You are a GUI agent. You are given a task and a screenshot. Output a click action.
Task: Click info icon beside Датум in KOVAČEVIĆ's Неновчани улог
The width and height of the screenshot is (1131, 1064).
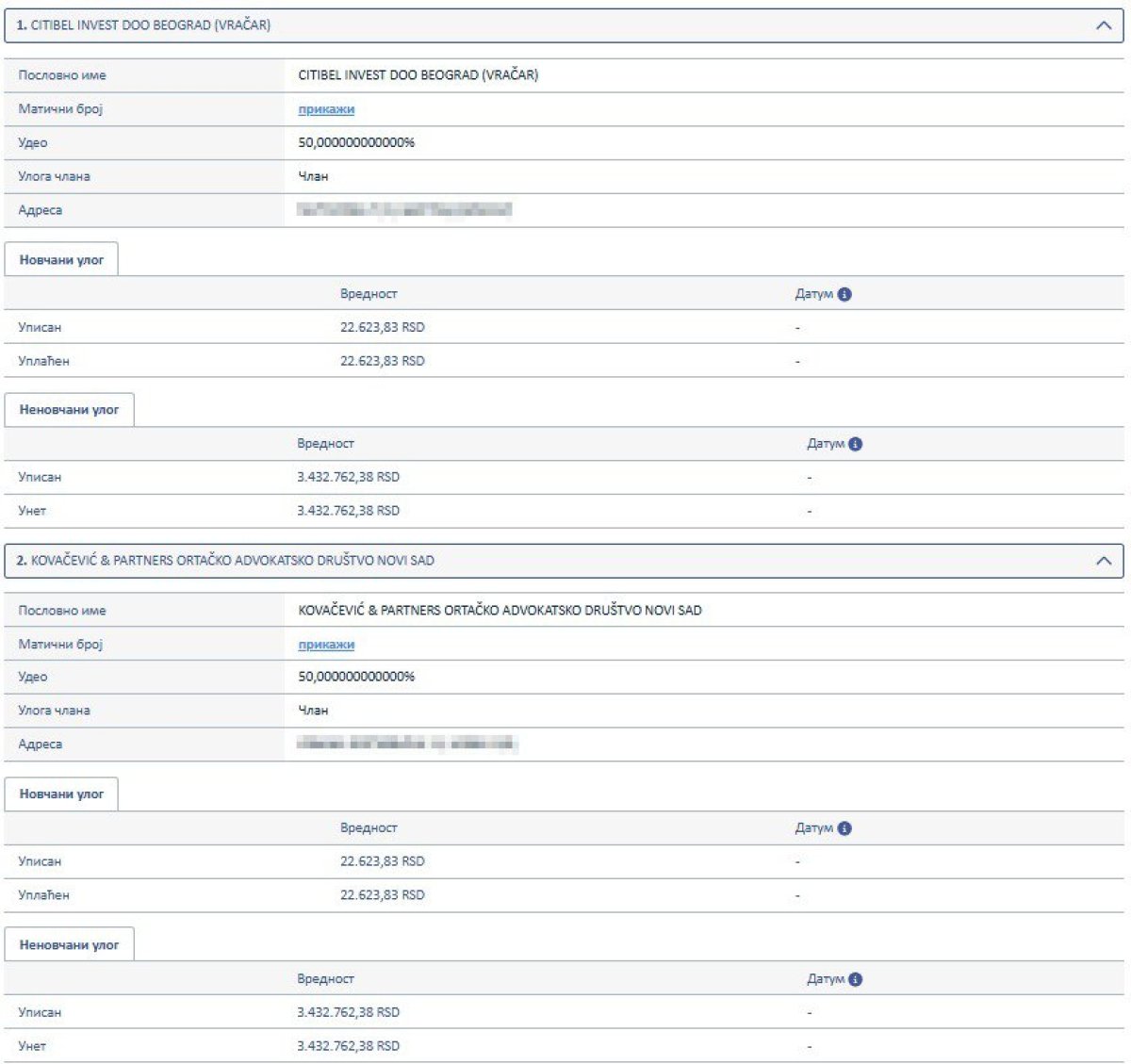pyautogui.click(x=856, y=979)
